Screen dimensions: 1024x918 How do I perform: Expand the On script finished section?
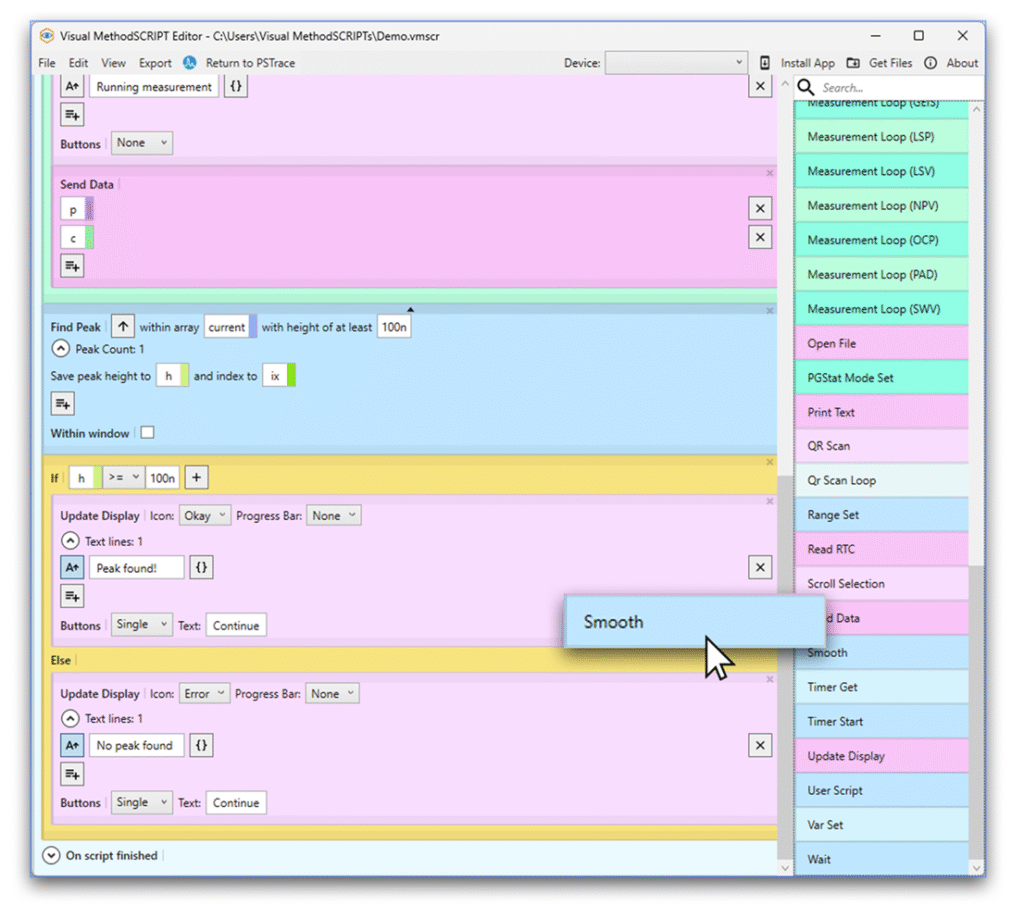tap(52, 856)
